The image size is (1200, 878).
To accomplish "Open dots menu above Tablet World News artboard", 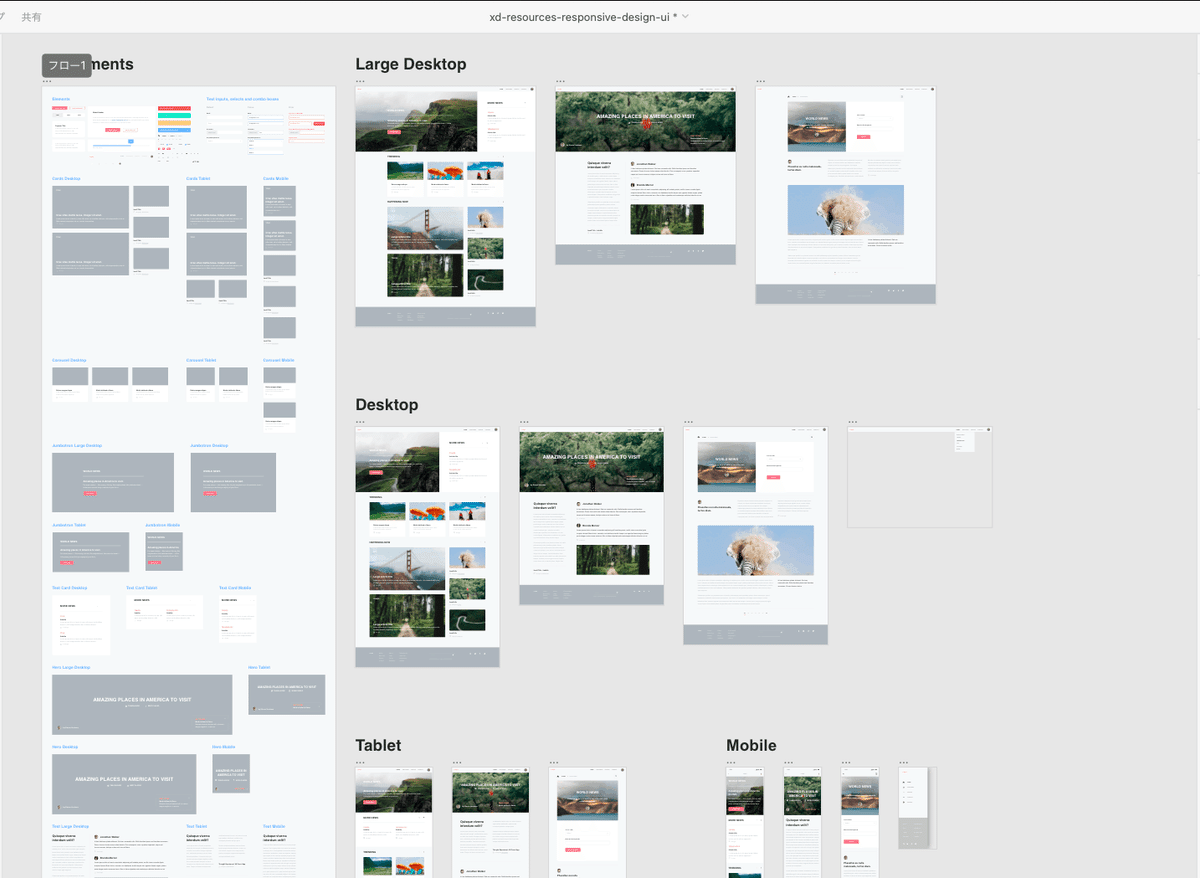I will point(553,763).
